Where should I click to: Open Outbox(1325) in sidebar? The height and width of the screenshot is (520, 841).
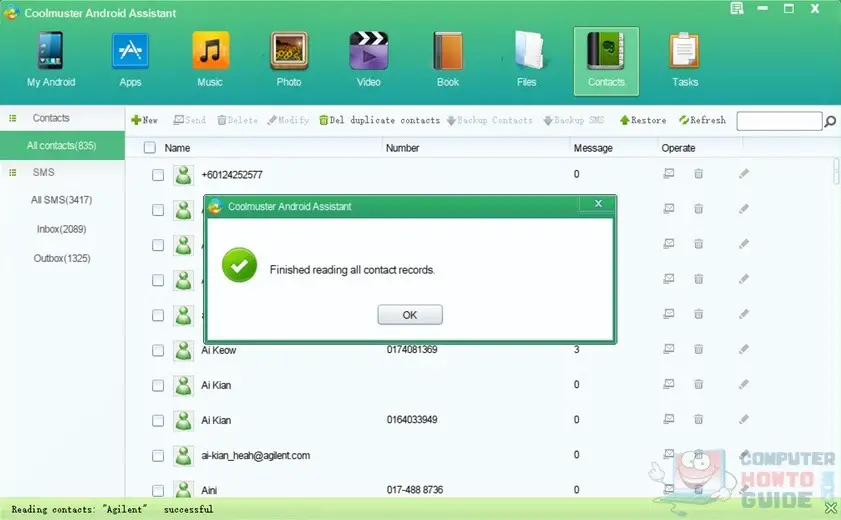pyautogui.click(x=62, y=258)
